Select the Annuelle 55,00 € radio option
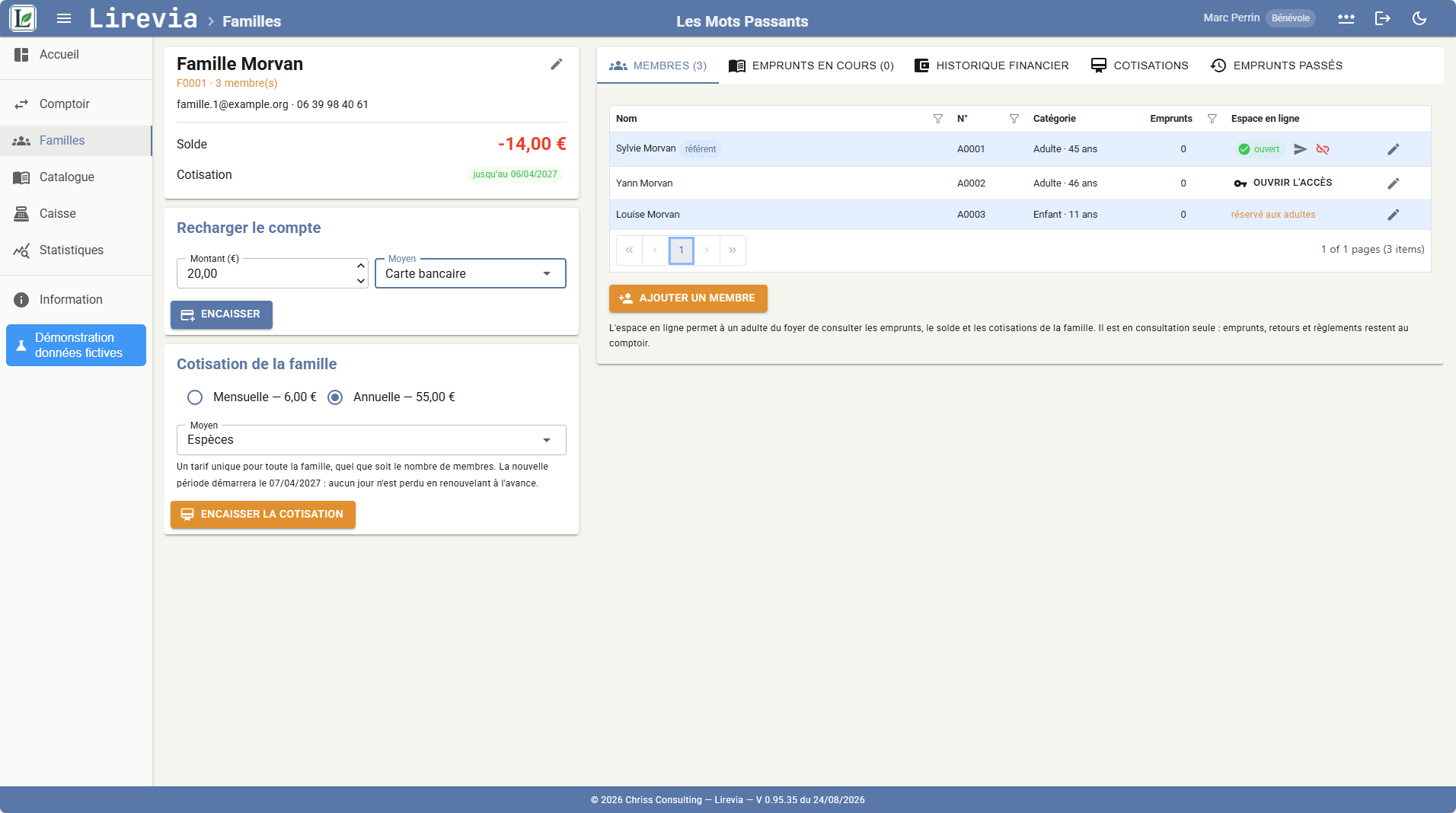This screenshot has height=813, width=1456. click(x=335, y=397)
